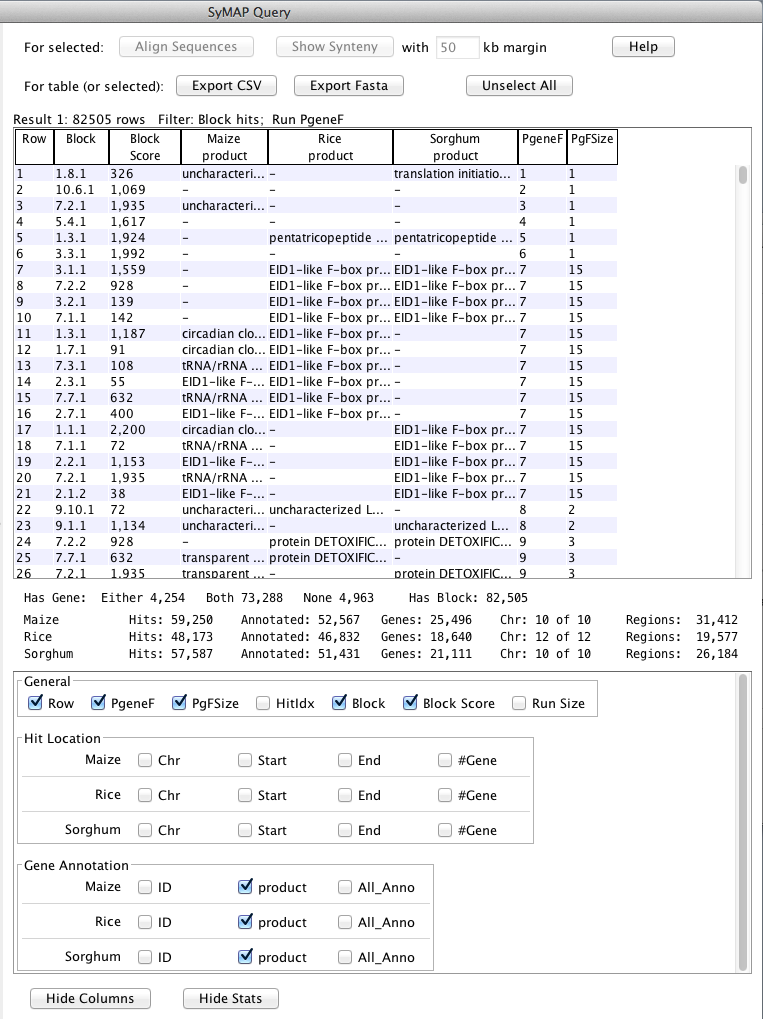This screenshot has width=763, height=1019.
Task: Enable Maize All_Anno checkbox
Action: (x=344, y=887)
